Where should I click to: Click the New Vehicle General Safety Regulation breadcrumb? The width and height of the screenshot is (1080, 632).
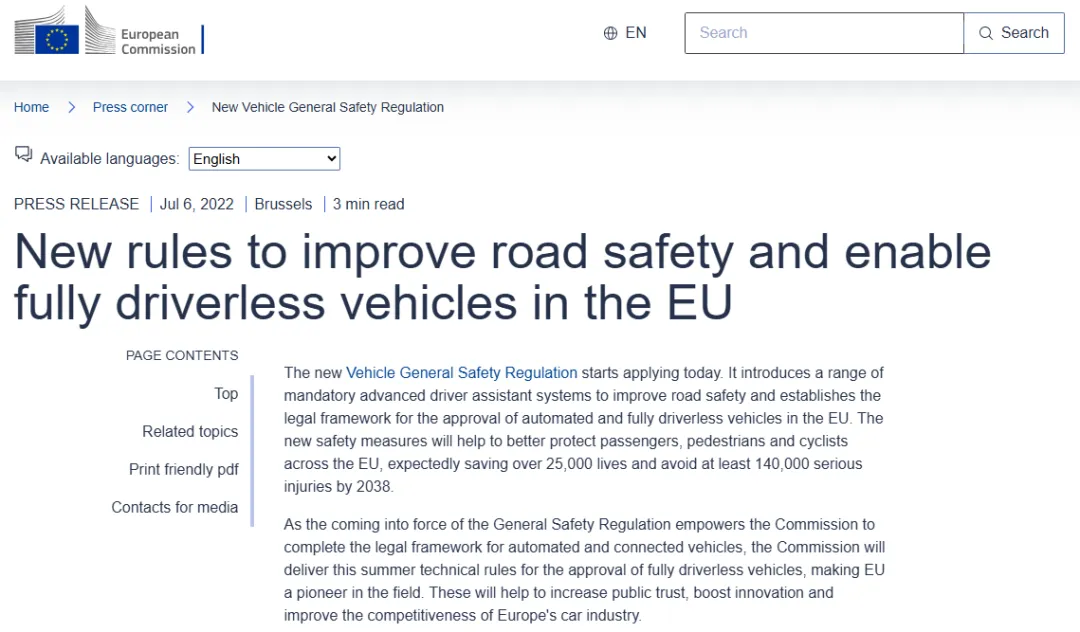point(327,107)
